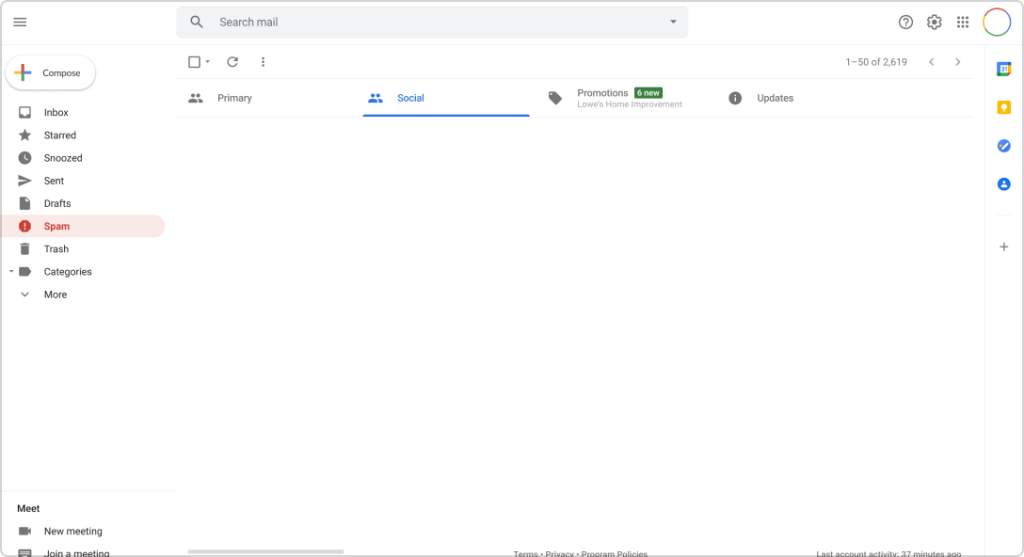This screenshot has height=557, width=1024.
Task: Click the Compose button
Action: click(51, 73)
